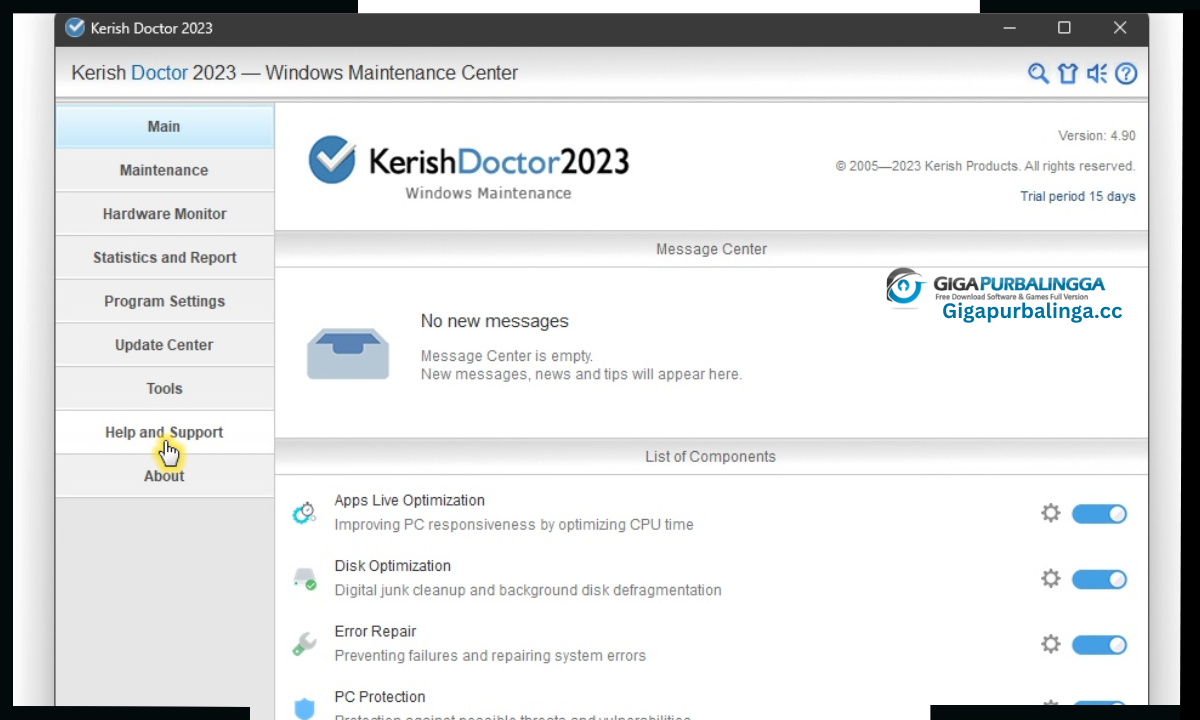Click 'Preventing failures and repairing system errors'

click(490, 656)
